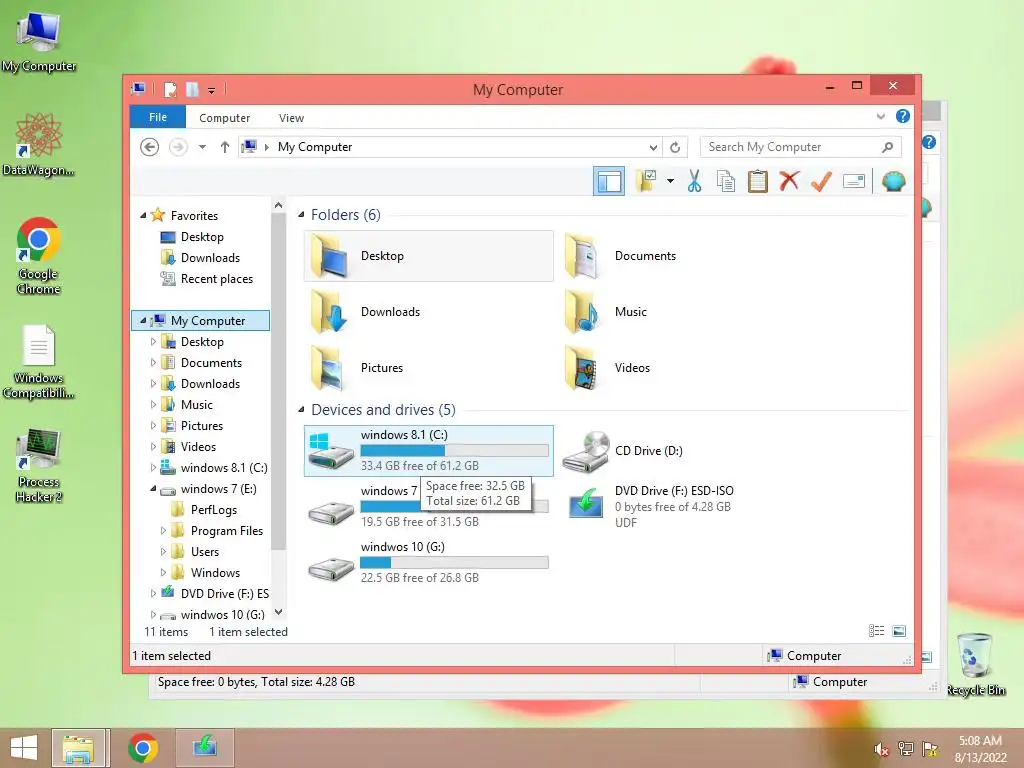Expand the Documents node in tree
Viewport: 1024px width, 768px height.
(153, 362)
